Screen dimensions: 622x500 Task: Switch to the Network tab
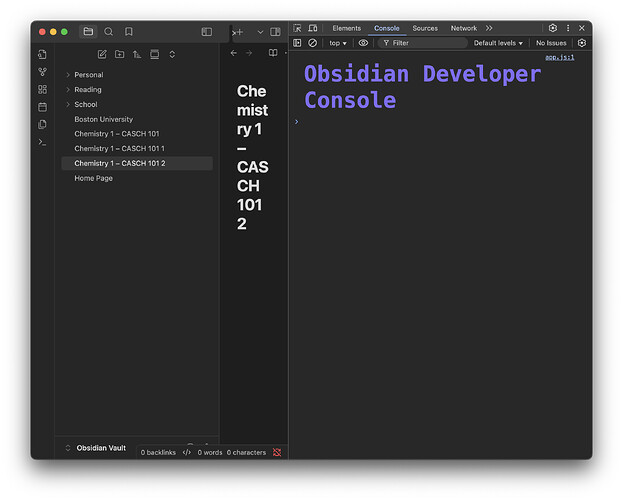(x=463, y=28)
